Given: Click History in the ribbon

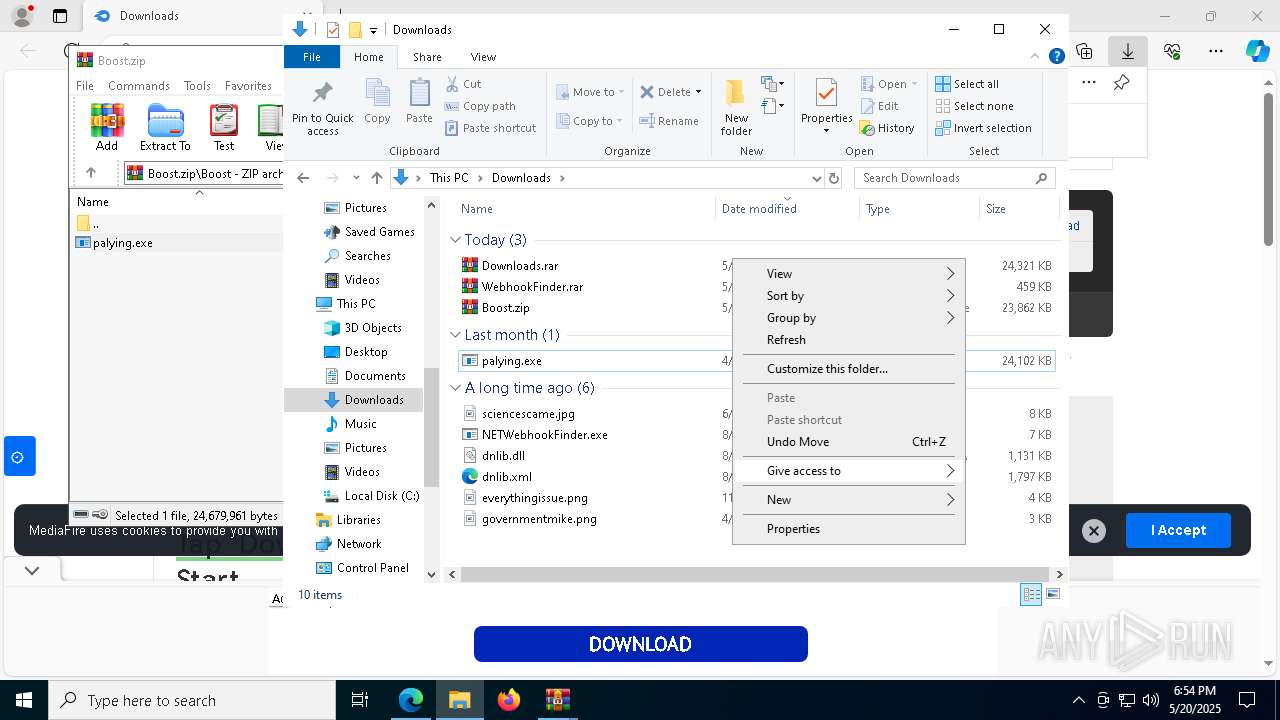Looking at the screenshot, I should pos(887,128).
